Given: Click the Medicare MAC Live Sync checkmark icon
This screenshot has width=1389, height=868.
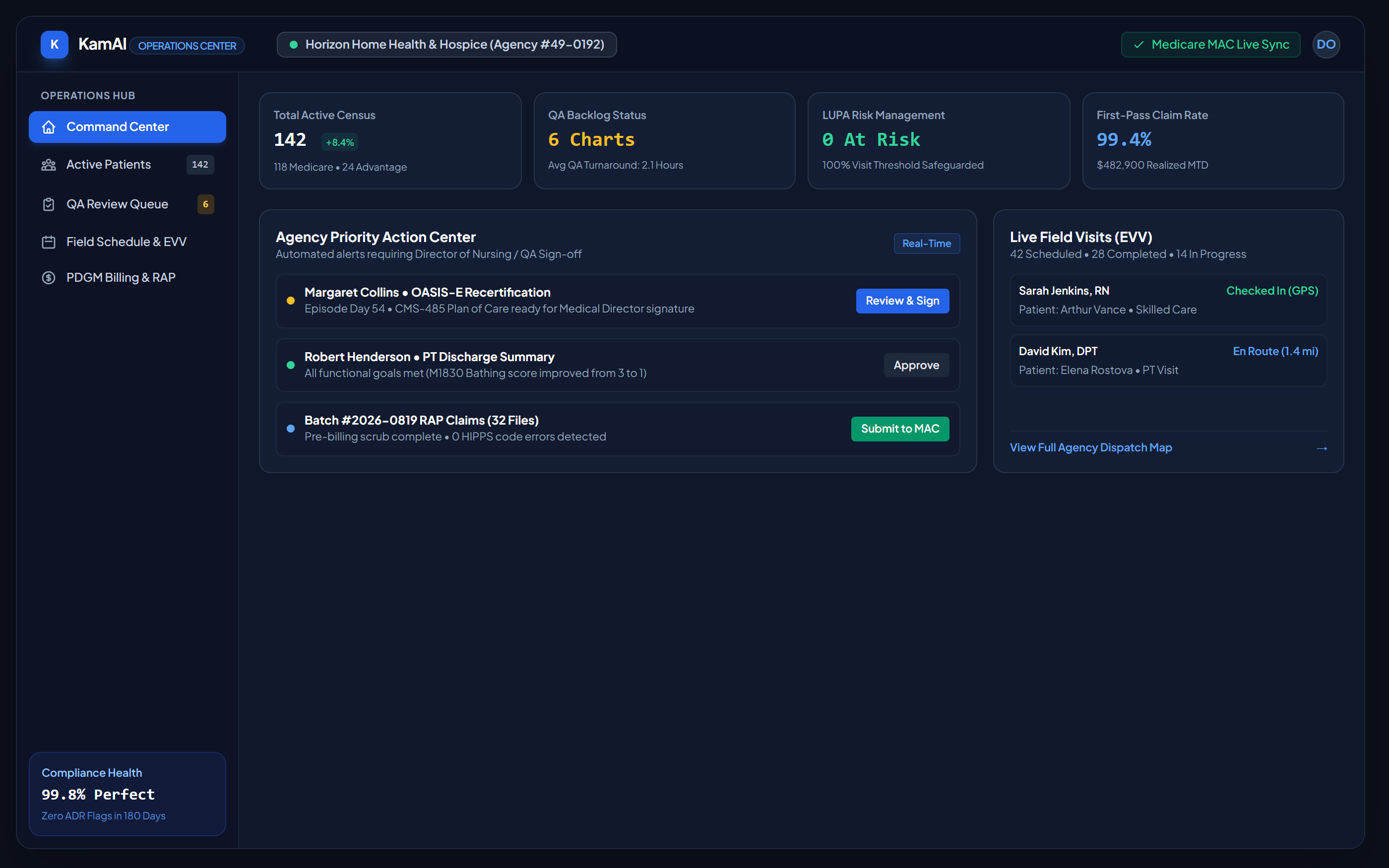Looking at the screenshot, I should (x=1139, y=45).
